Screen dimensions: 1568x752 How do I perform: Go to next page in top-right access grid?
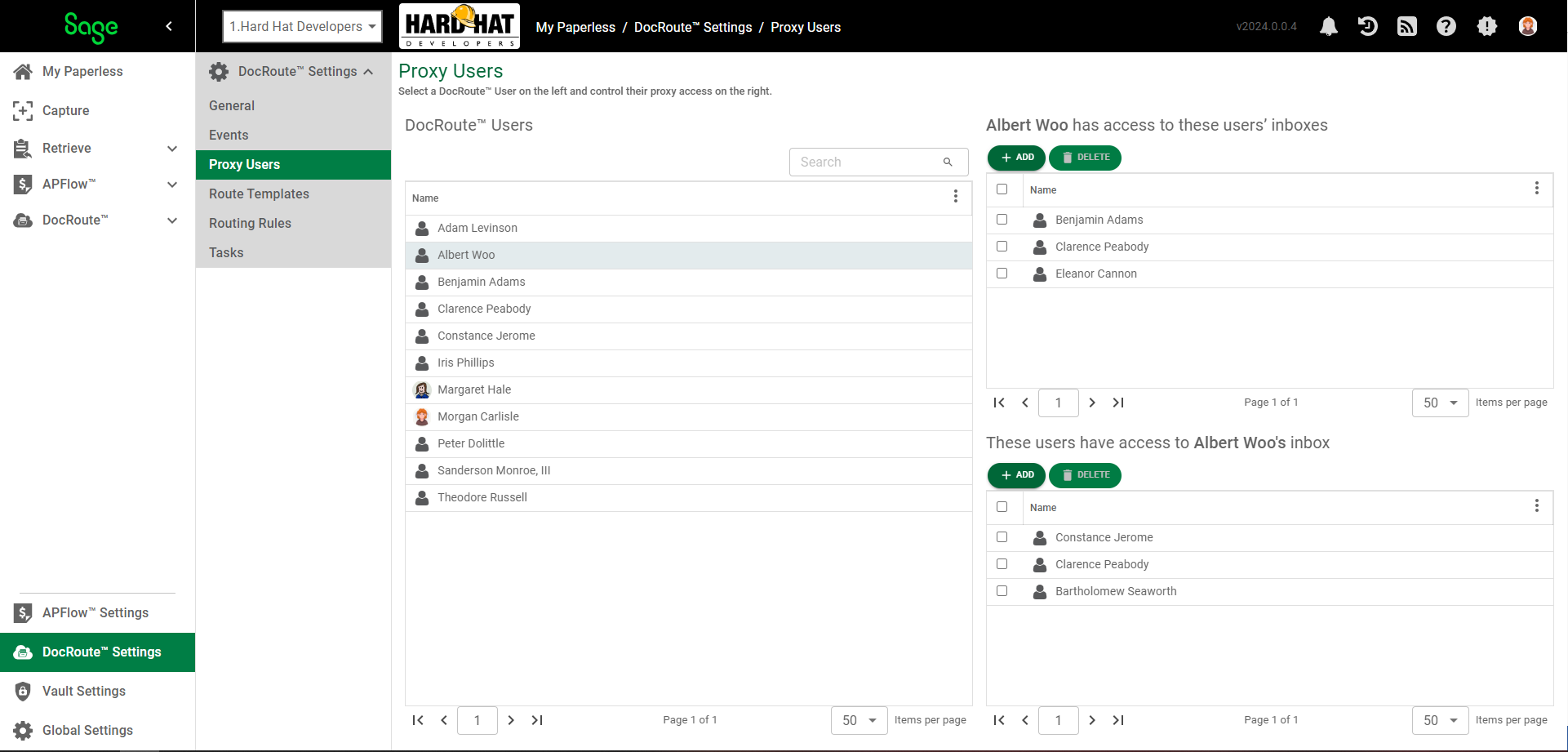click(1092, 403)
